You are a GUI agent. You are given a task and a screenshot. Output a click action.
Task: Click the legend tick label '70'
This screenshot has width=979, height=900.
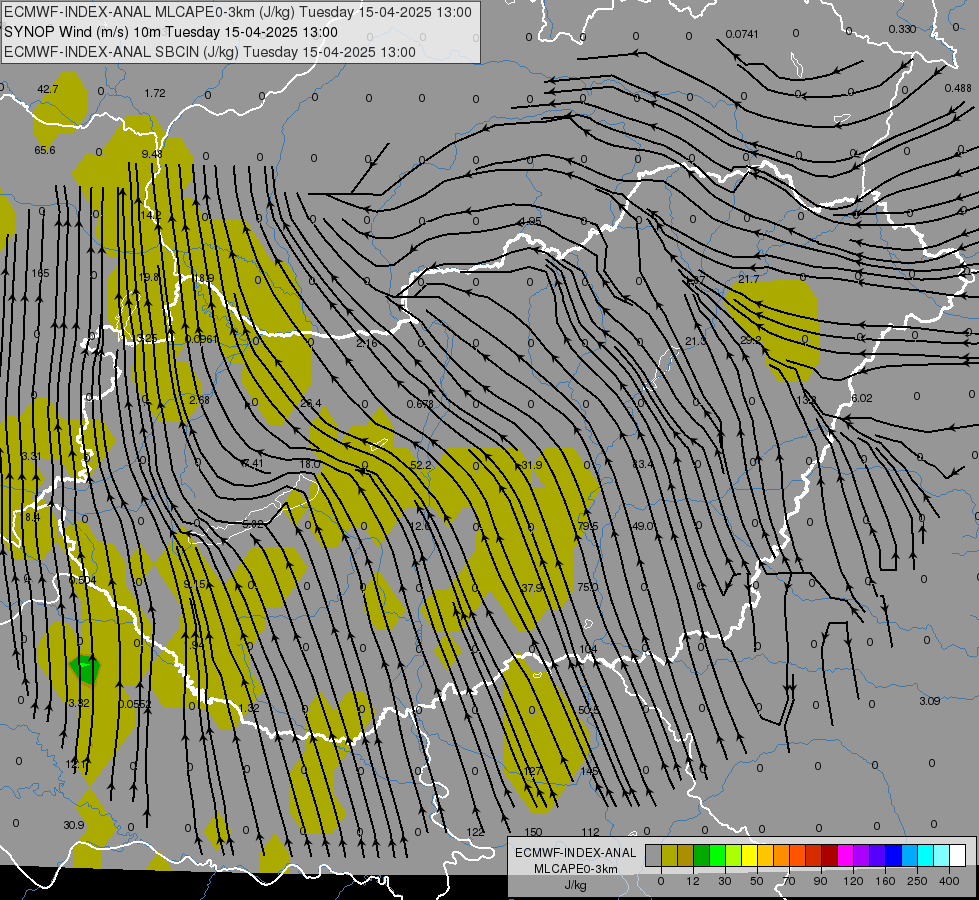point(789,881)
